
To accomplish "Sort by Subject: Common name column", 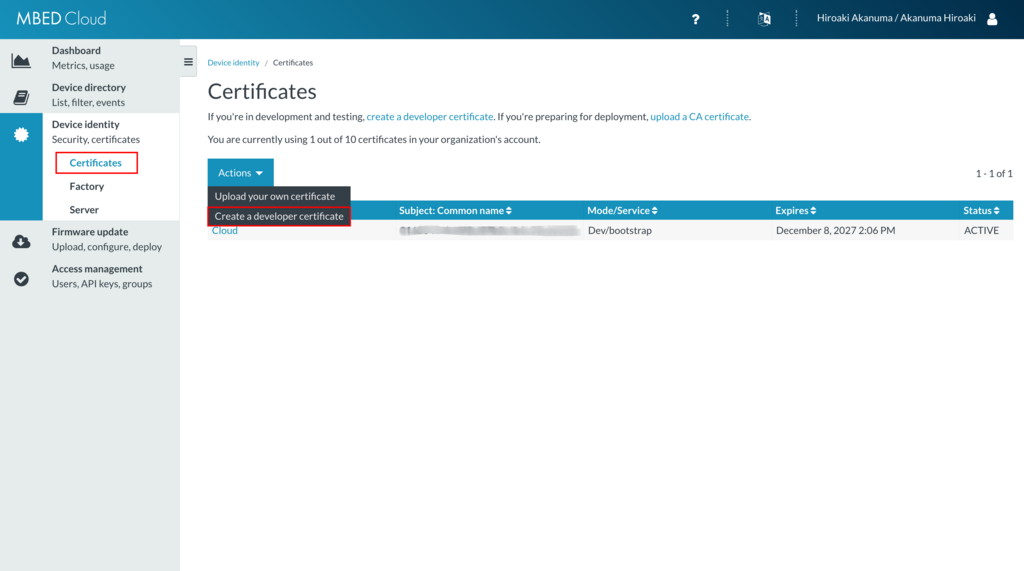I will tap(455, 210).
